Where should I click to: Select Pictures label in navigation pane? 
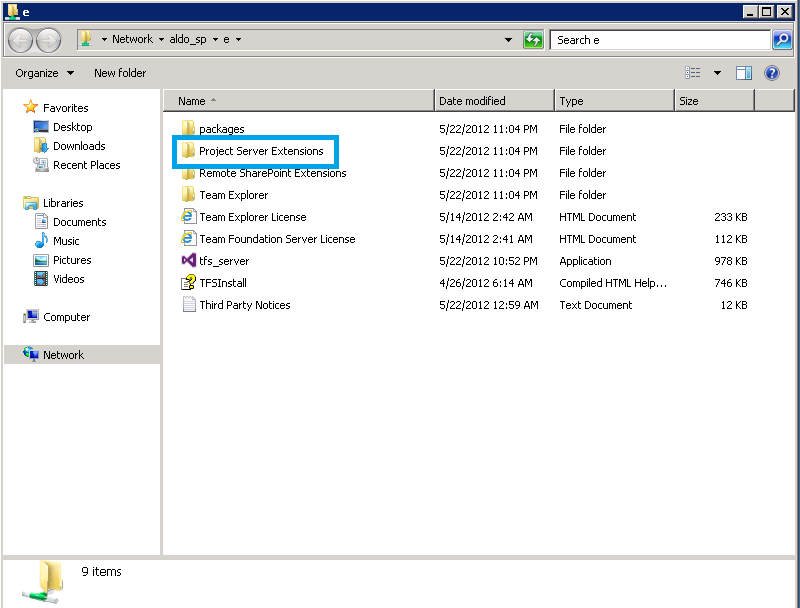(x=72, y=260)
